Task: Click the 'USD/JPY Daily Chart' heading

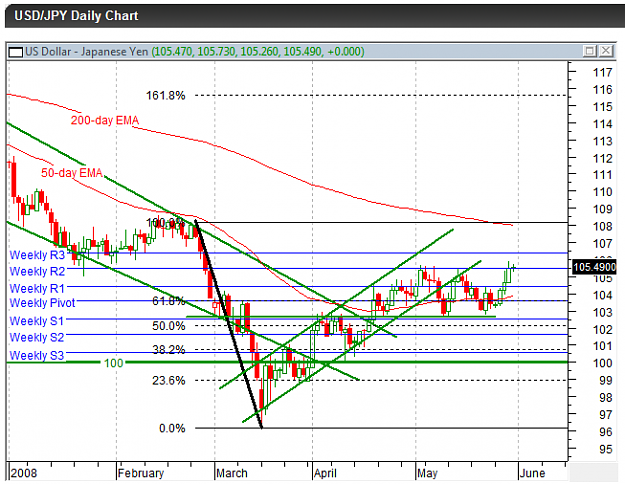Action: tap(76, 16)
